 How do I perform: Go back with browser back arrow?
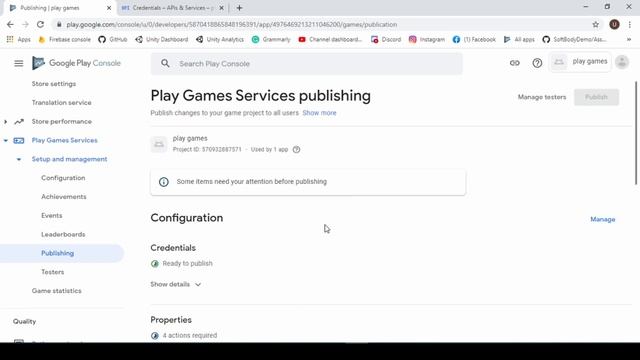pyautogui.click(x=10, y=24)
